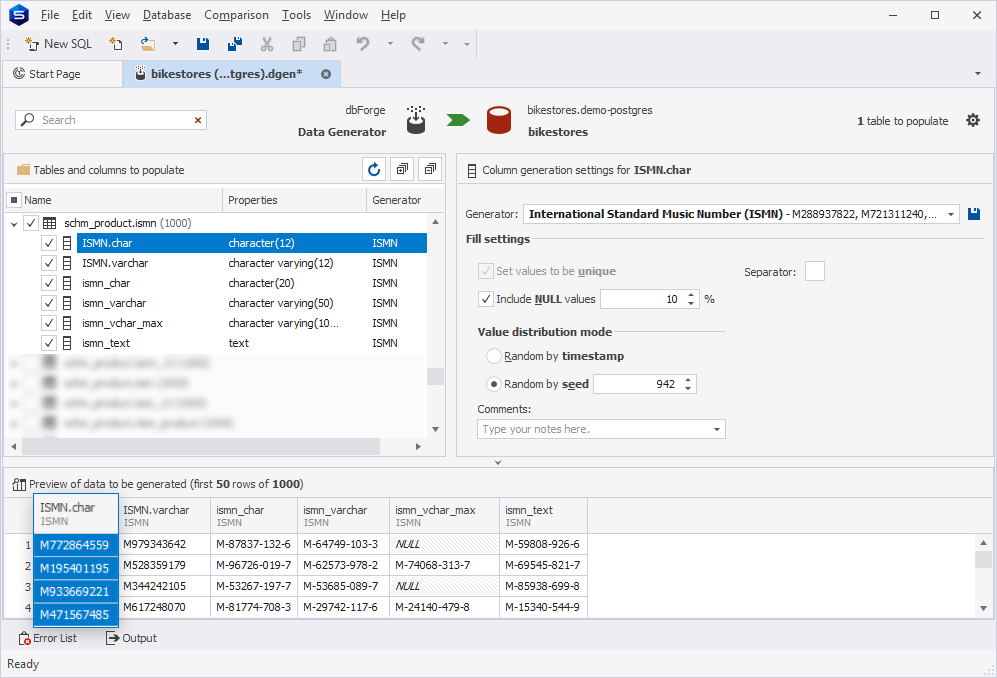
Task: Click the Undo arrow icon
Action: 362,44
